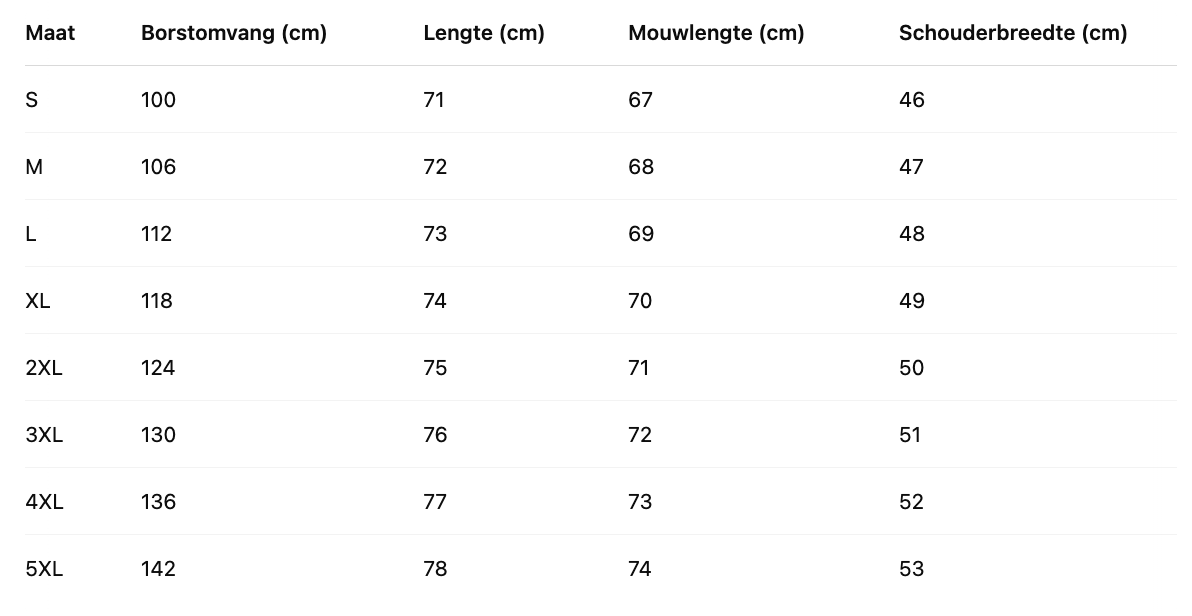Select the 5XL size row label
This screenshot has height=616, width=1192.
point(44,569)
